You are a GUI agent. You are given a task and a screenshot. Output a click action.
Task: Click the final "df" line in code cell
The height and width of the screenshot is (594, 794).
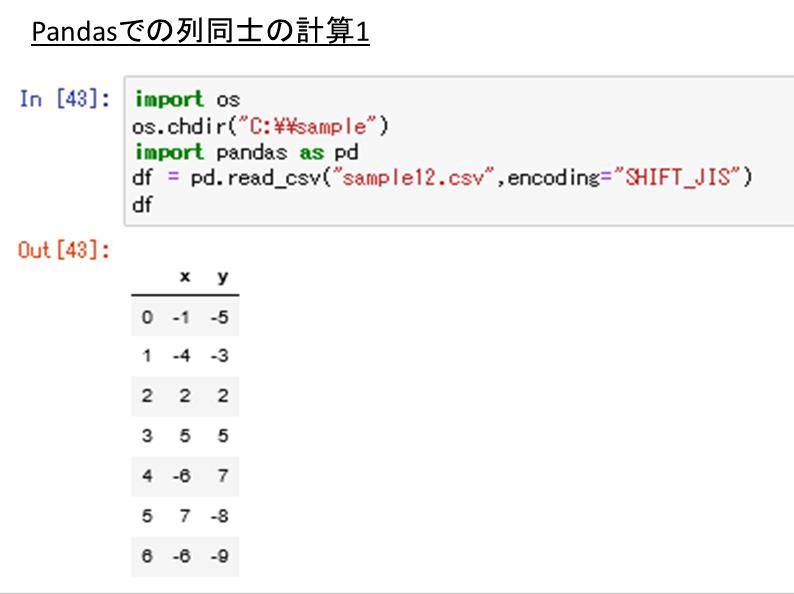point(142,204)
